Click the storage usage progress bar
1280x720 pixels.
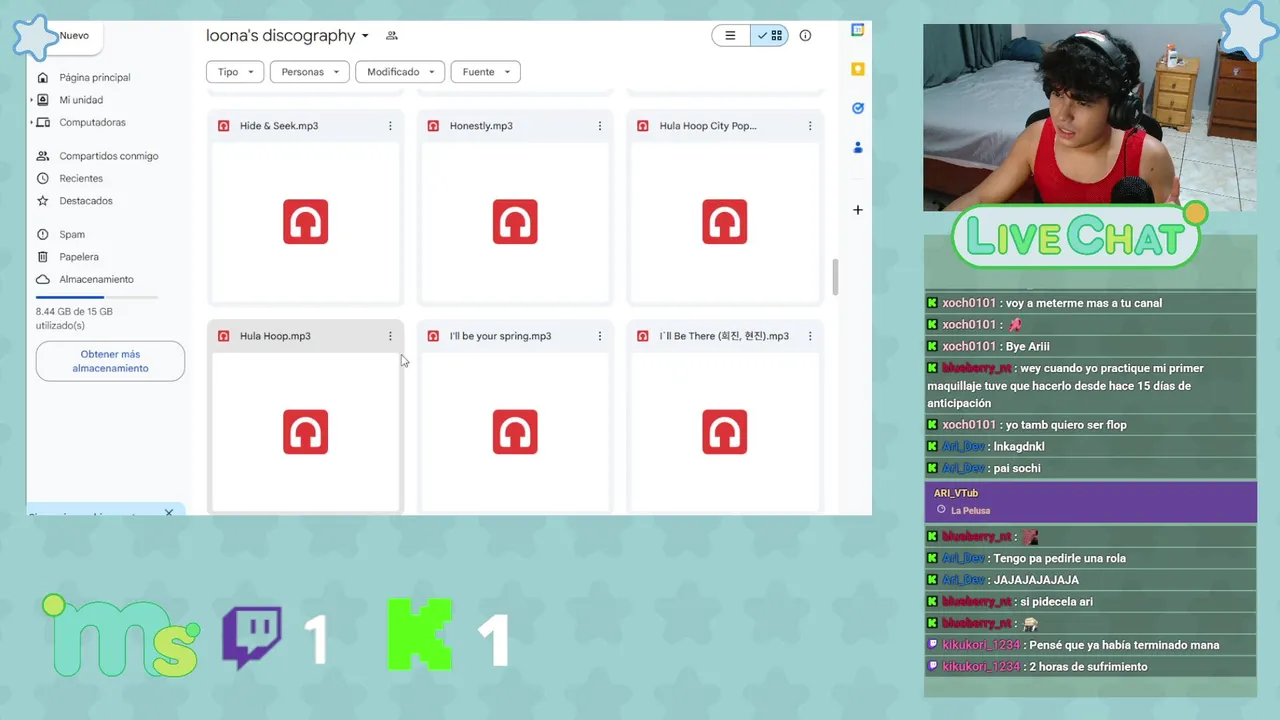click(97, 297)
